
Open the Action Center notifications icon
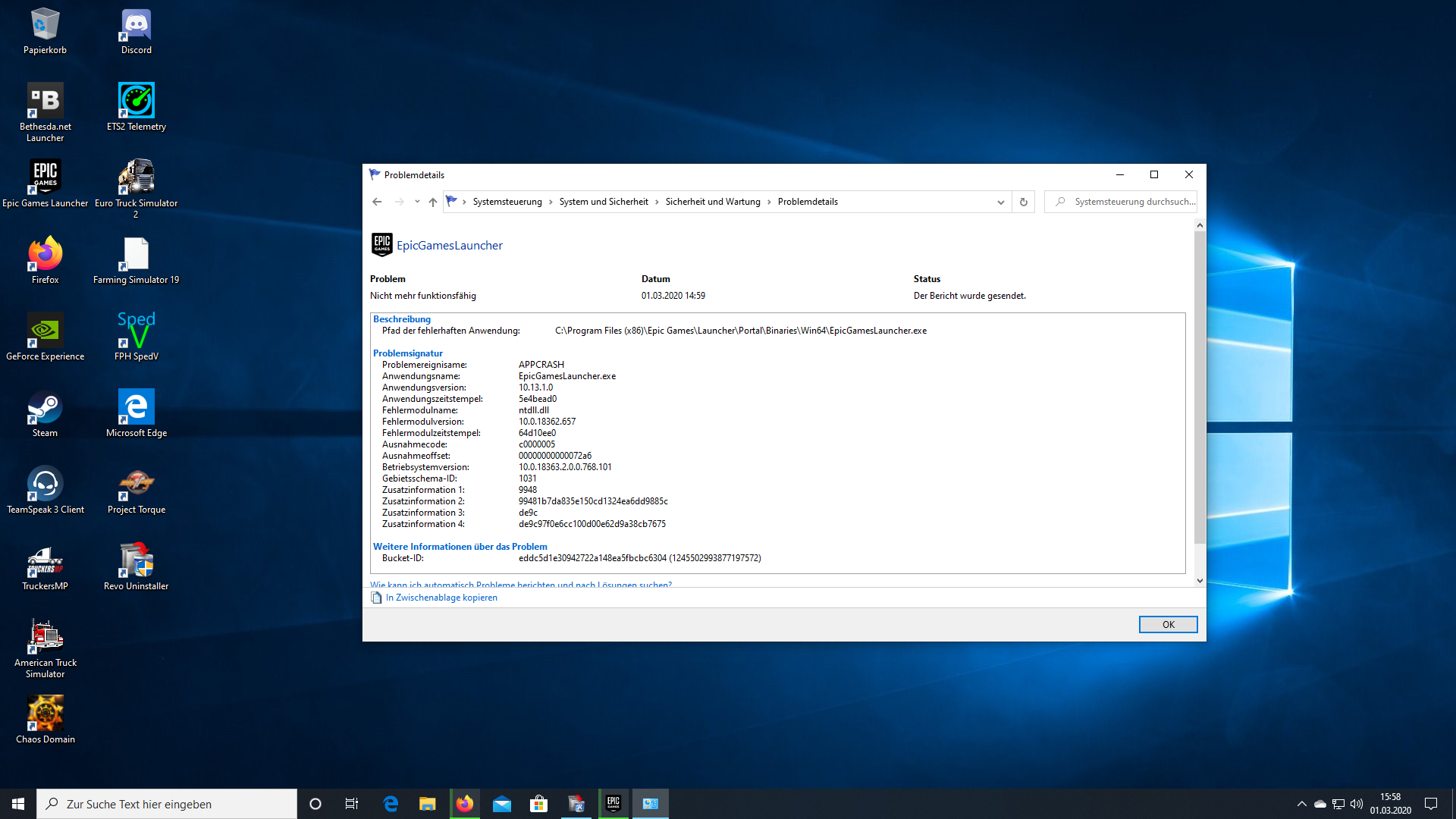[x=1431, y=804]
